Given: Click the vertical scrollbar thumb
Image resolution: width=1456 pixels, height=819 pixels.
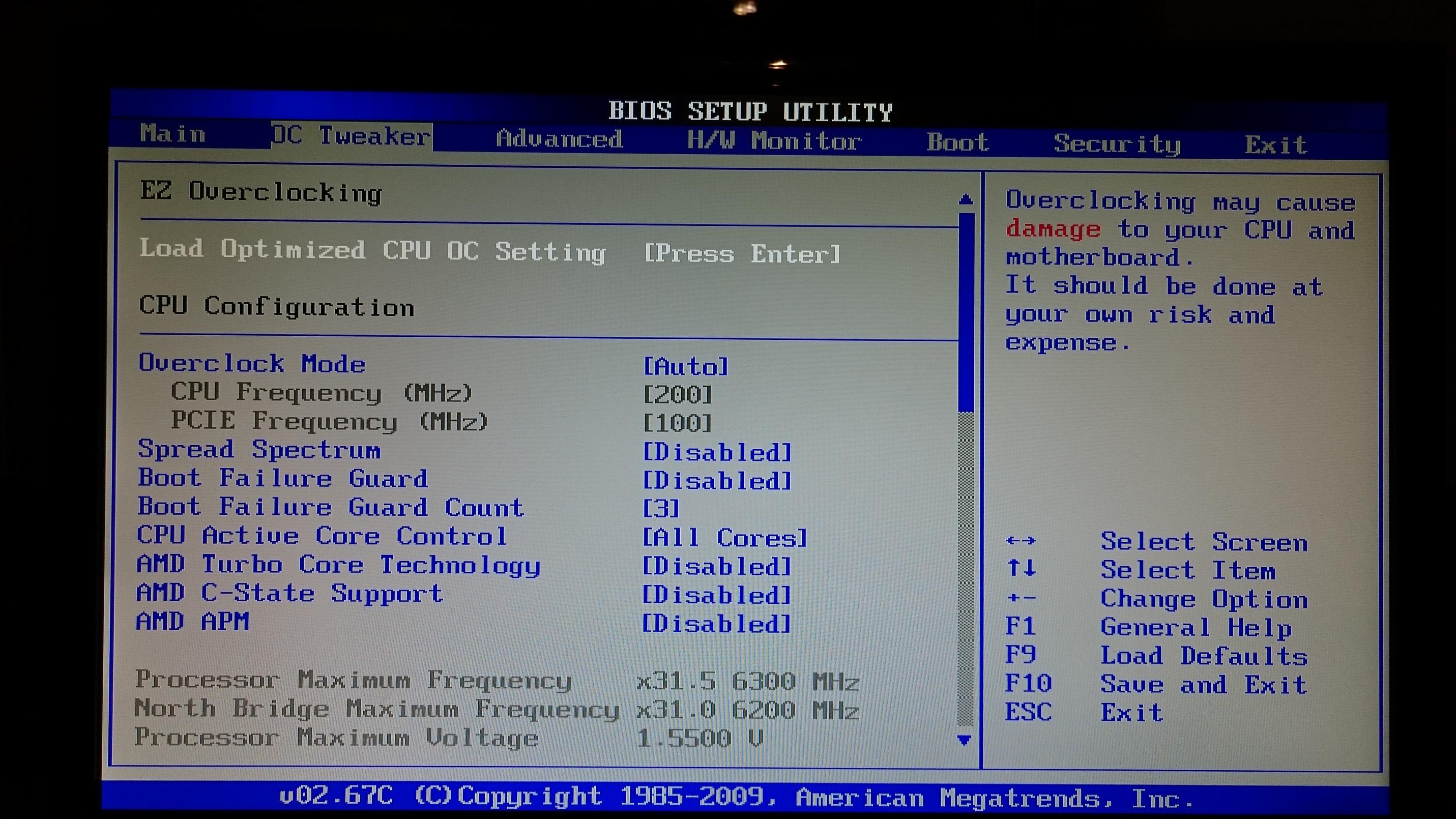Looking at the screenshot, I should pyautogui.click(x=966, y=311).
